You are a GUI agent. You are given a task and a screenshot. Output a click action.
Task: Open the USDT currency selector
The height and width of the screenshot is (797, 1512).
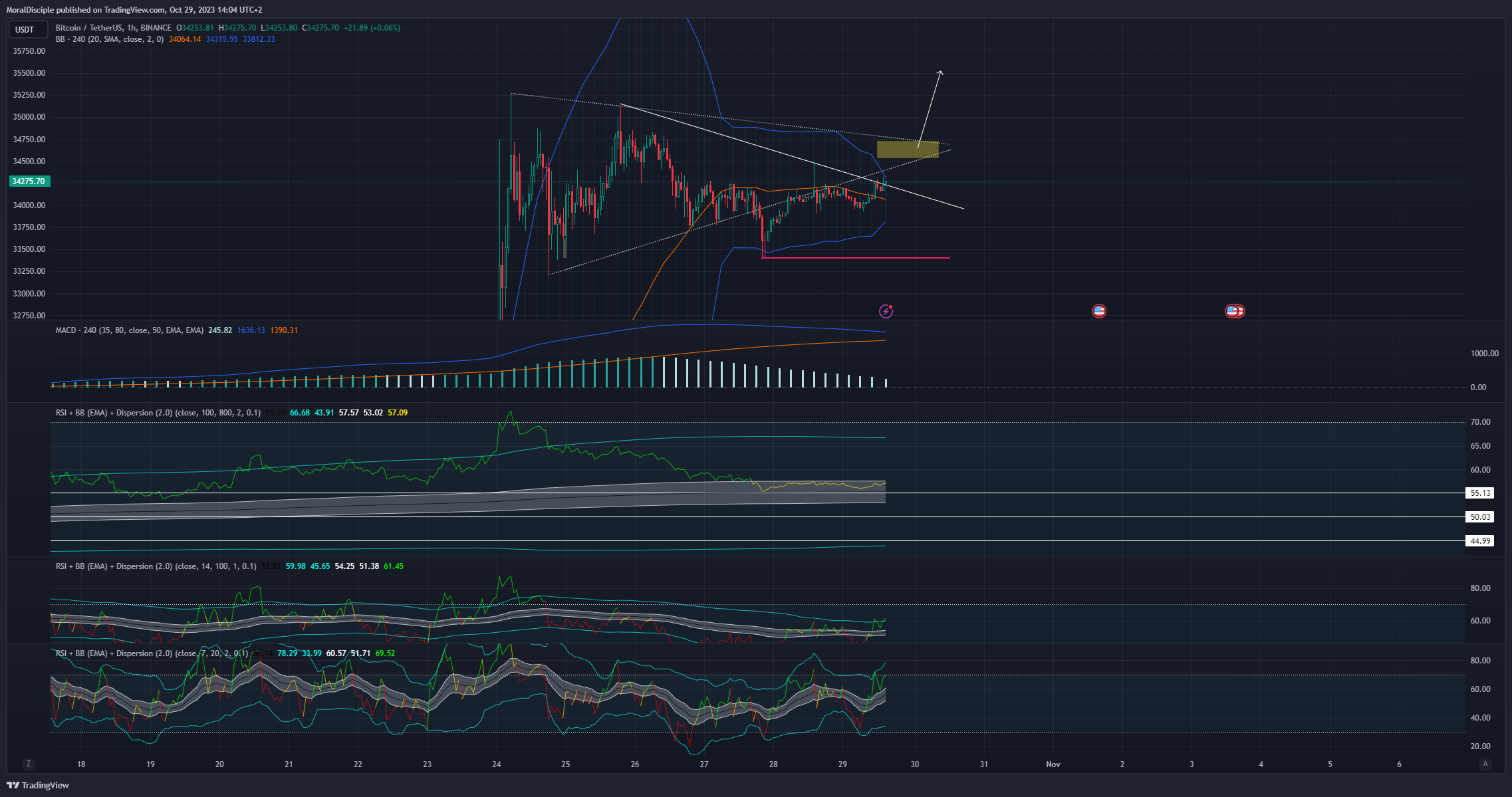click(x=28, y=29)
